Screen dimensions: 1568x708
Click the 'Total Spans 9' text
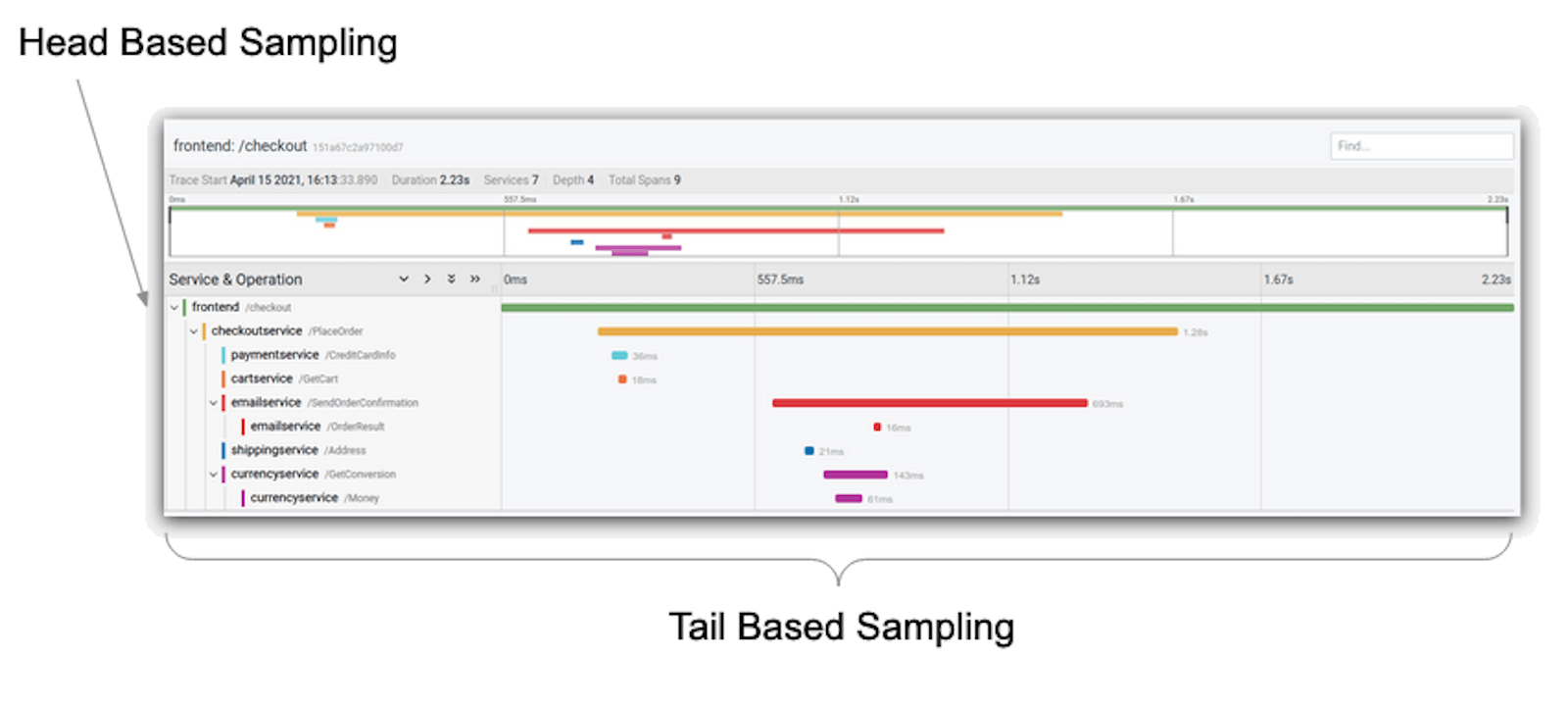point(644,180)
